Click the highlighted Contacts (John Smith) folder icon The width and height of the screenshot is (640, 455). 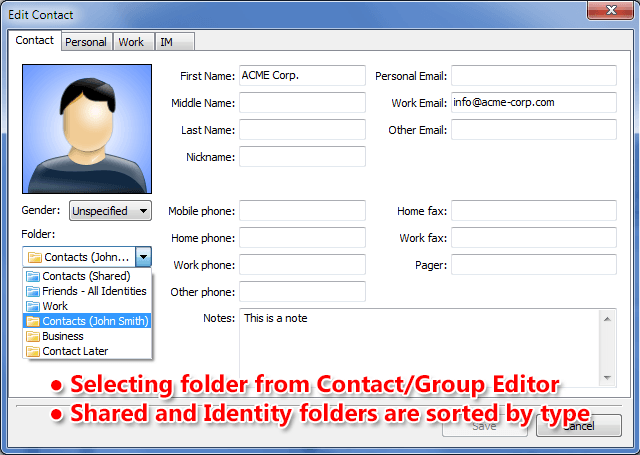pos(33,321)
